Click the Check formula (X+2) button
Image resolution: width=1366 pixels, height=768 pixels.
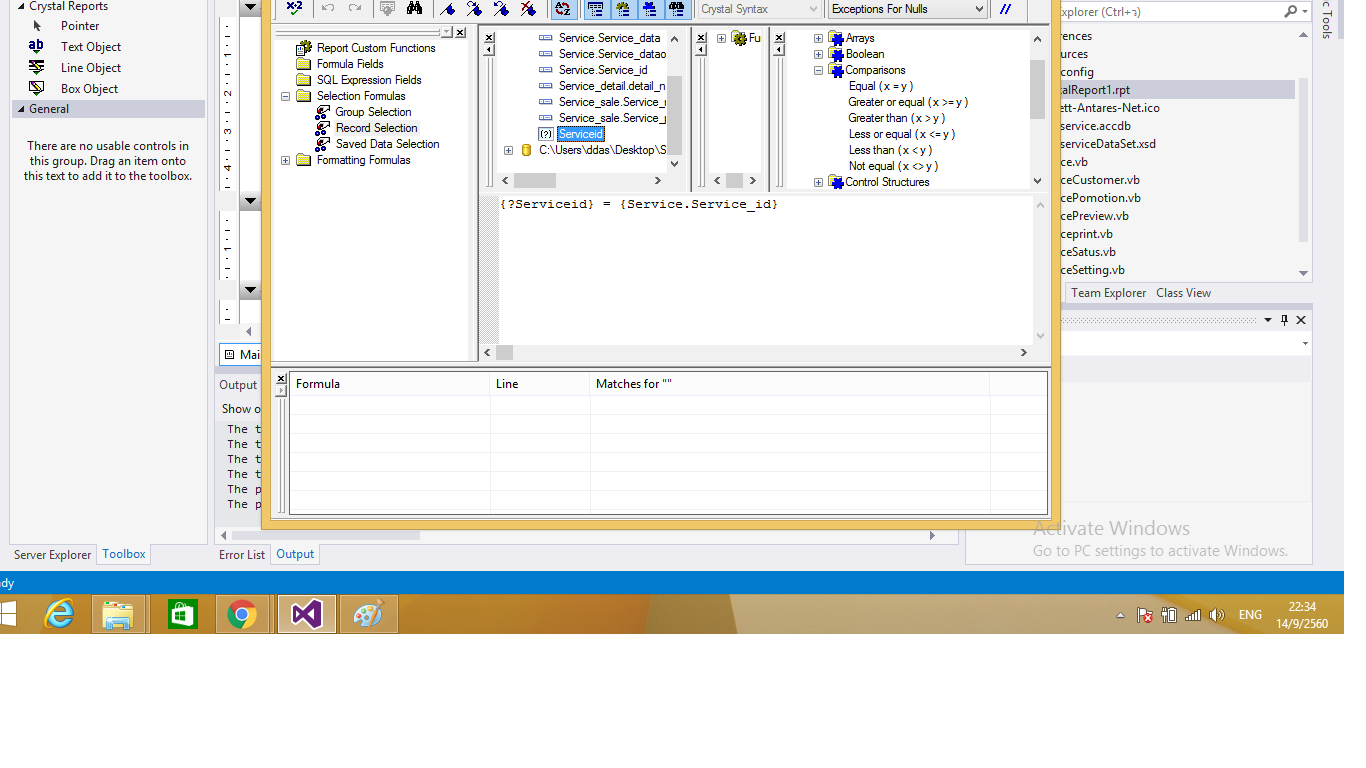click(x=294, y=9)
